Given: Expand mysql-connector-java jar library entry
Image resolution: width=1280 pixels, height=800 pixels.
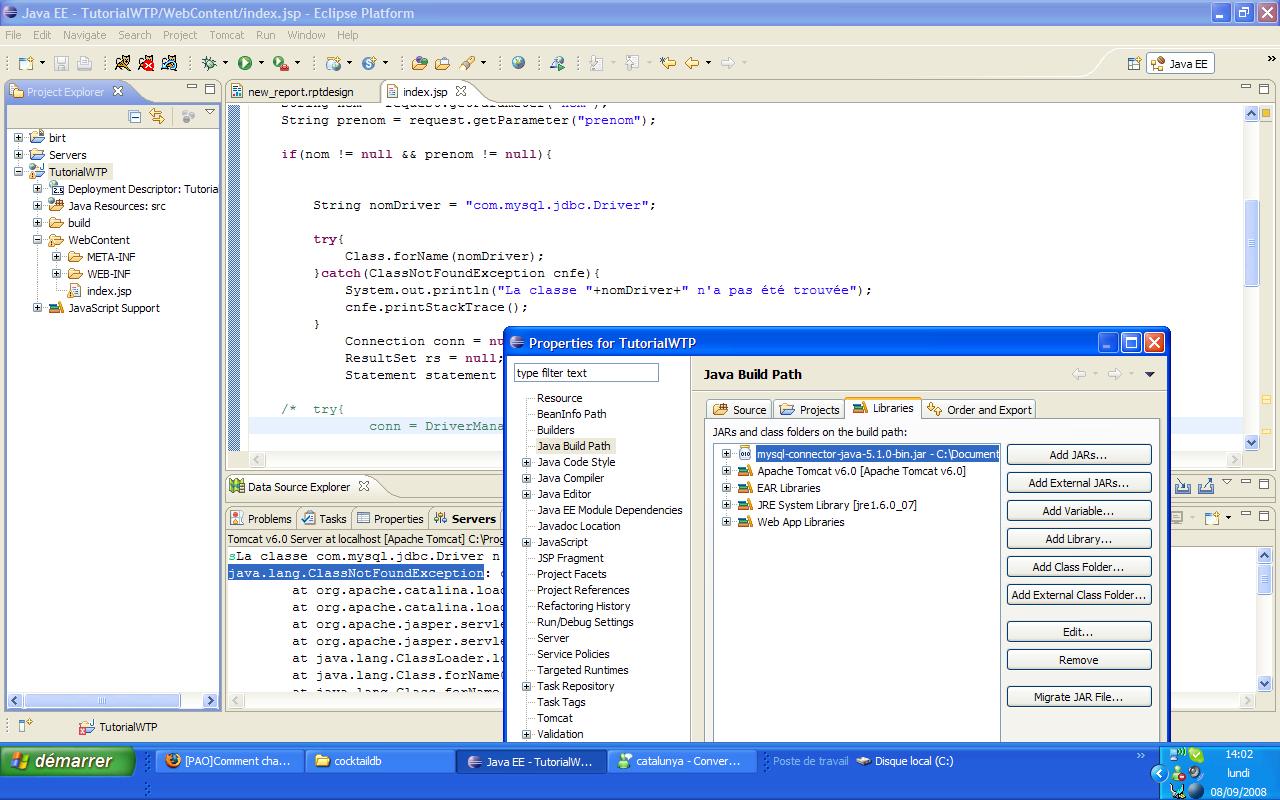Looking at the screenshot, I should pyautogui.click(x=726, y=454).
